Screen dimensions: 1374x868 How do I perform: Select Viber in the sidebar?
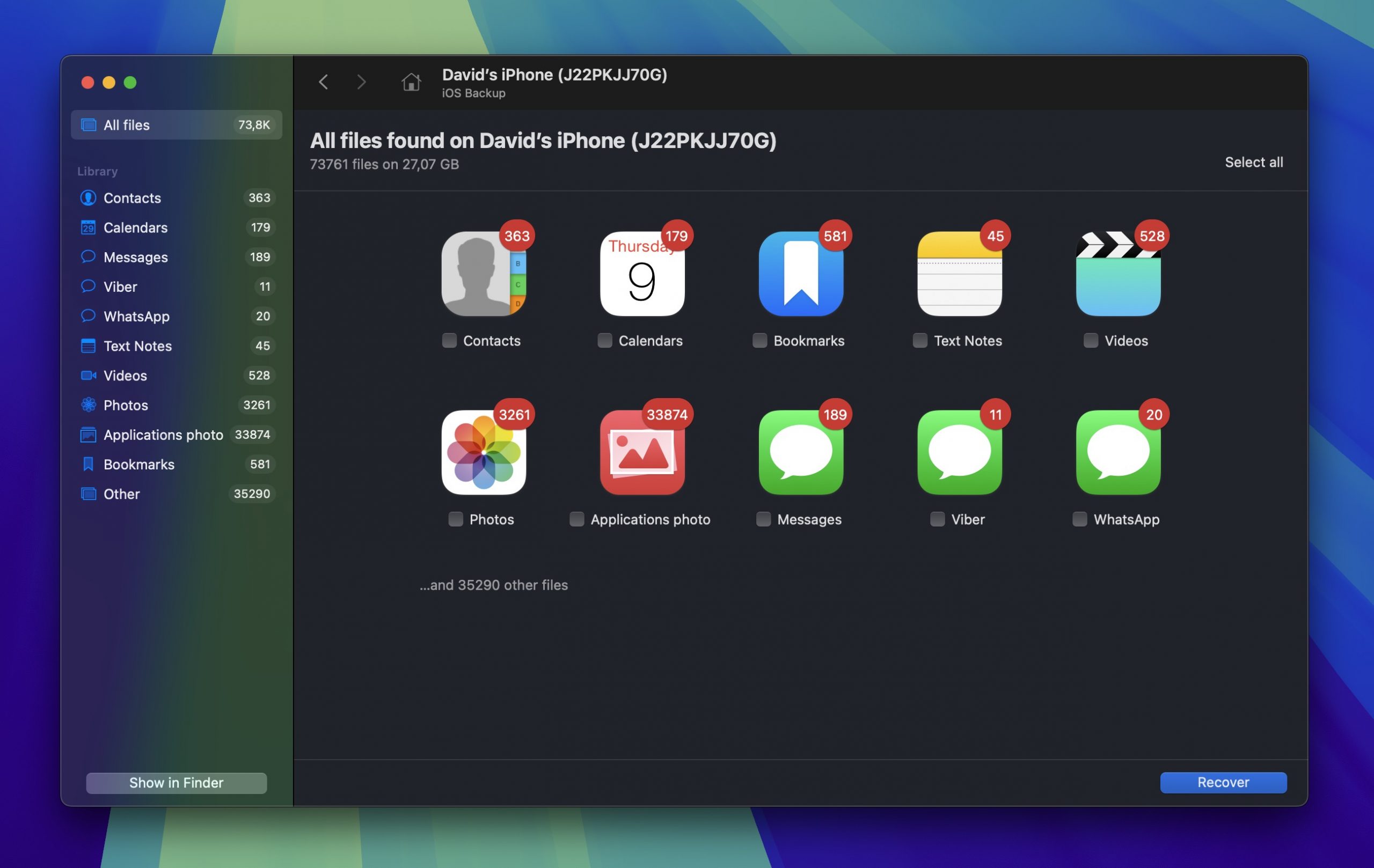coord(177,287)
